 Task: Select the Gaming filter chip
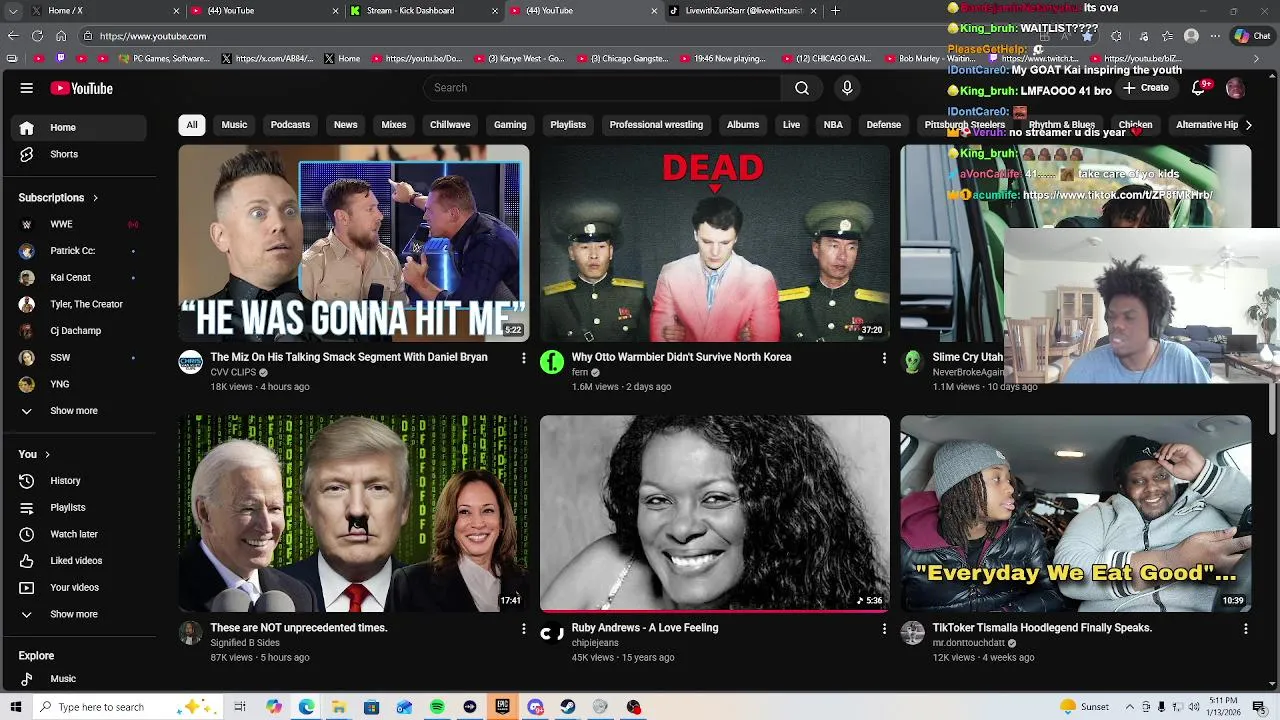click(510, 125)
